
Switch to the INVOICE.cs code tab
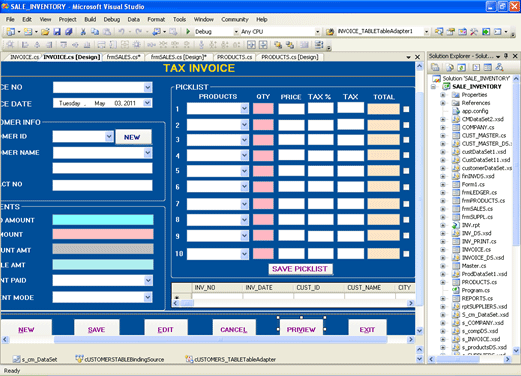coord(24,57)
